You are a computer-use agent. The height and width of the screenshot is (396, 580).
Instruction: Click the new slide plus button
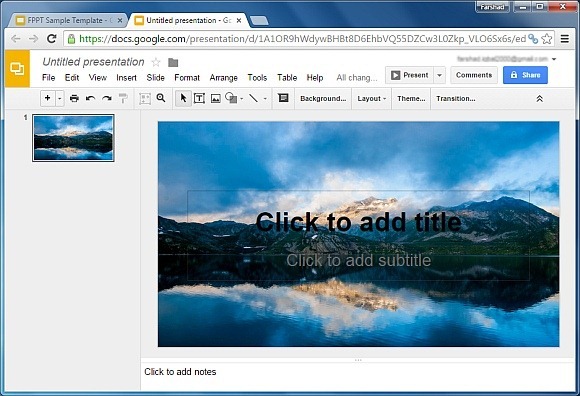tap(48, 98)
